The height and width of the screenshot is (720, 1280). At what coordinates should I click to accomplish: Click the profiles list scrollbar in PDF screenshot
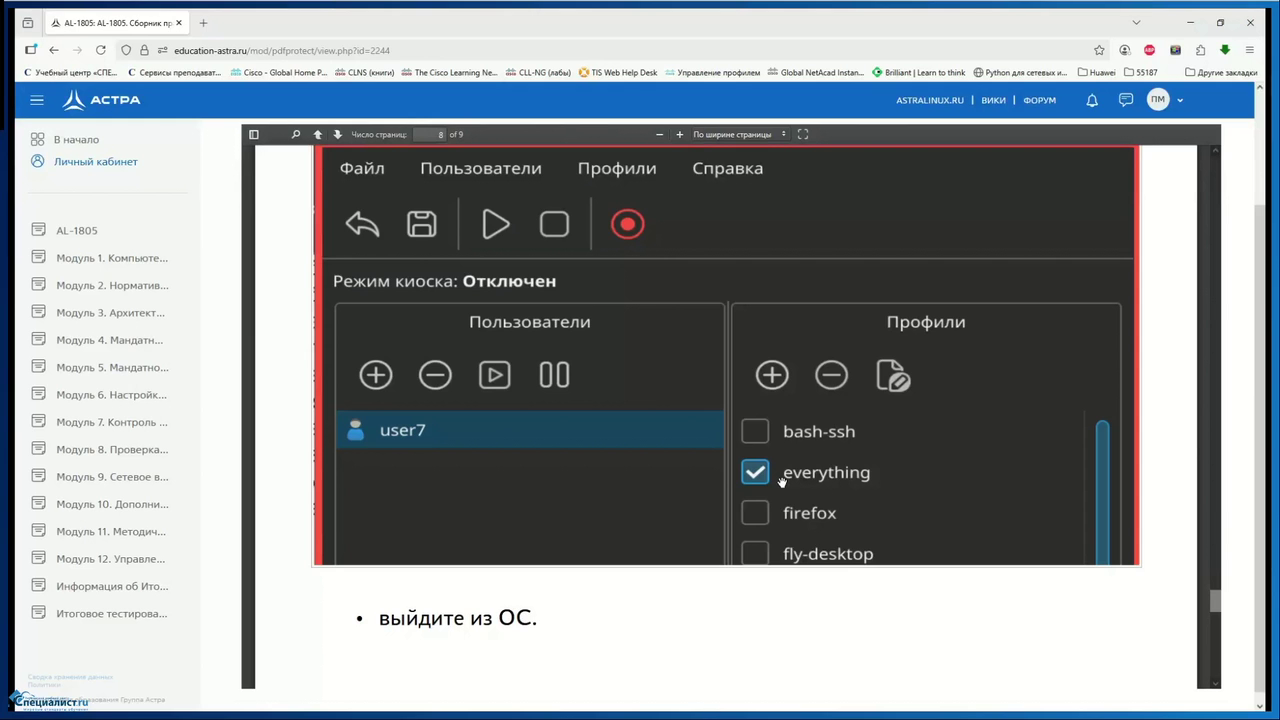pyautogui.click(x=1102, y=492)
